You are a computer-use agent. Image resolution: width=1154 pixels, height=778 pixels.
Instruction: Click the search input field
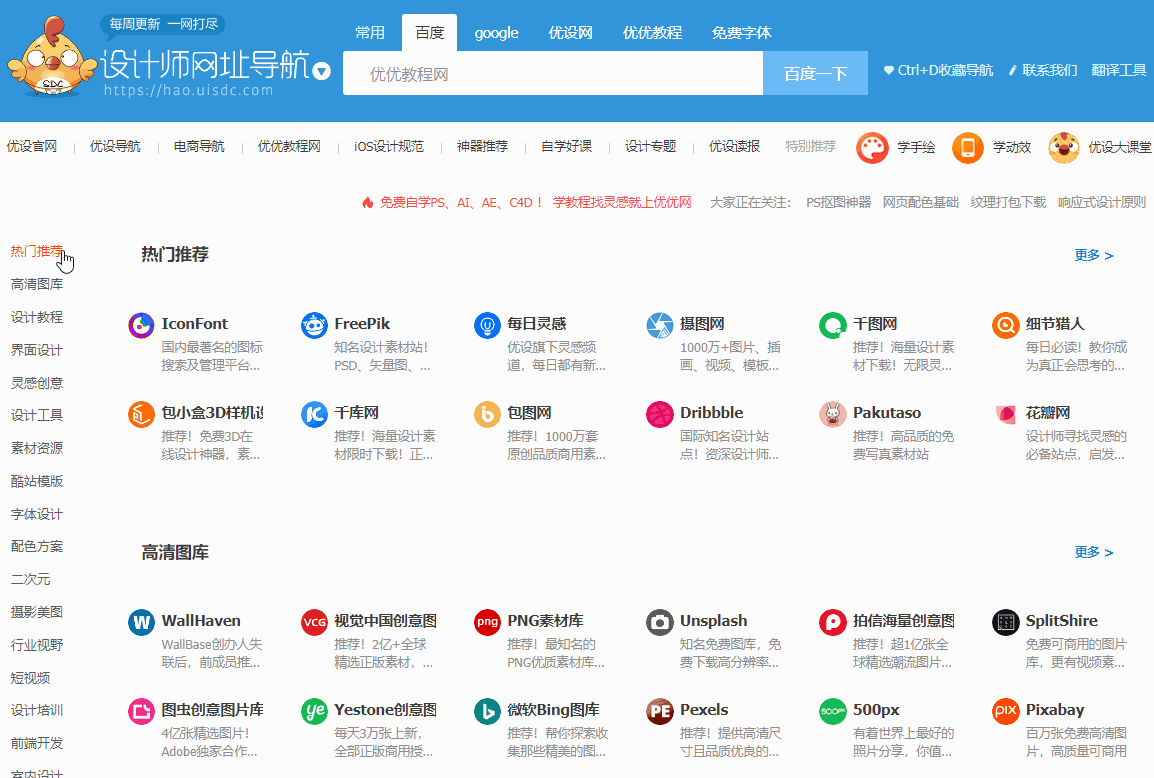[x=553, y=73]
